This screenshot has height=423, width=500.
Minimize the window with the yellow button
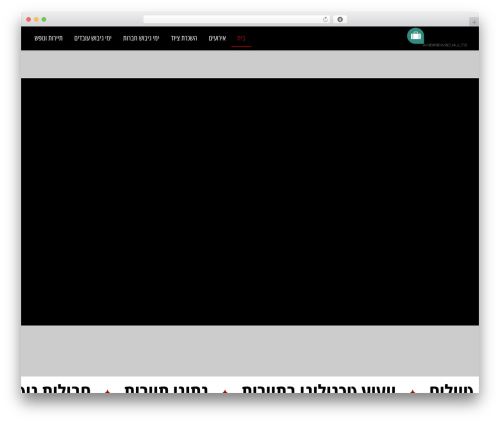(36, 19)
